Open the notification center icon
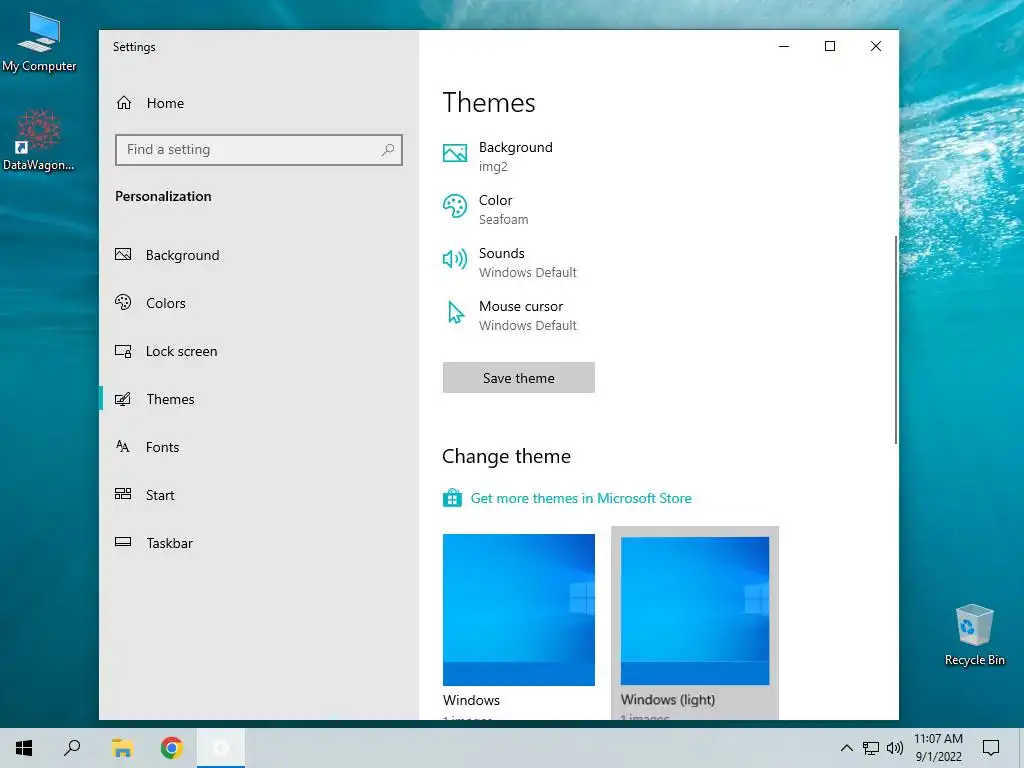Viewport: 1024px width, 768px height. click(991, 748)
